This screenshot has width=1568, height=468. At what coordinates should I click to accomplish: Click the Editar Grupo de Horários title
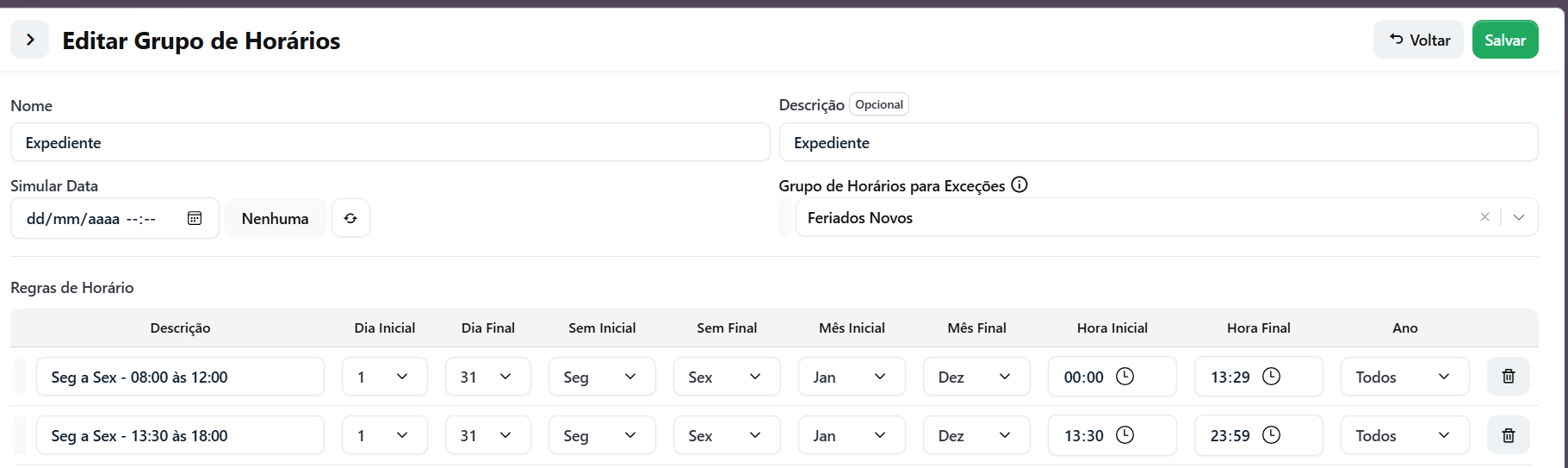pyautogui.click(x=201, y=41)
